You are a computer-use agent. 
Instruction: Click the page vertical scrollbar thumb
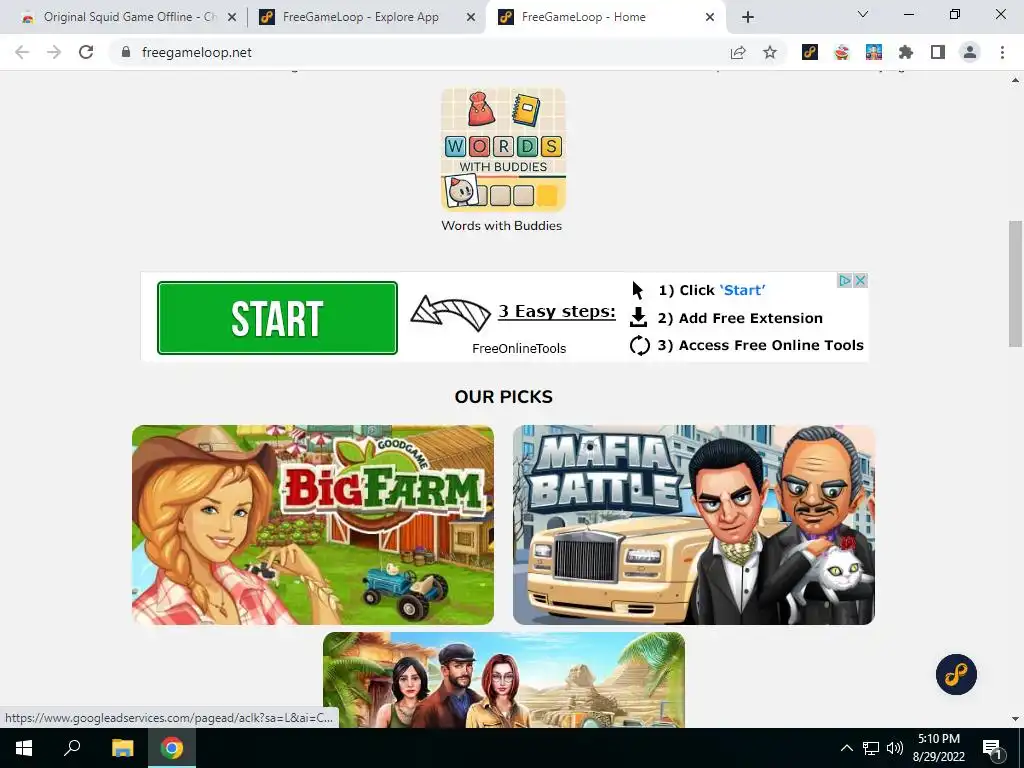point(1015,284)
